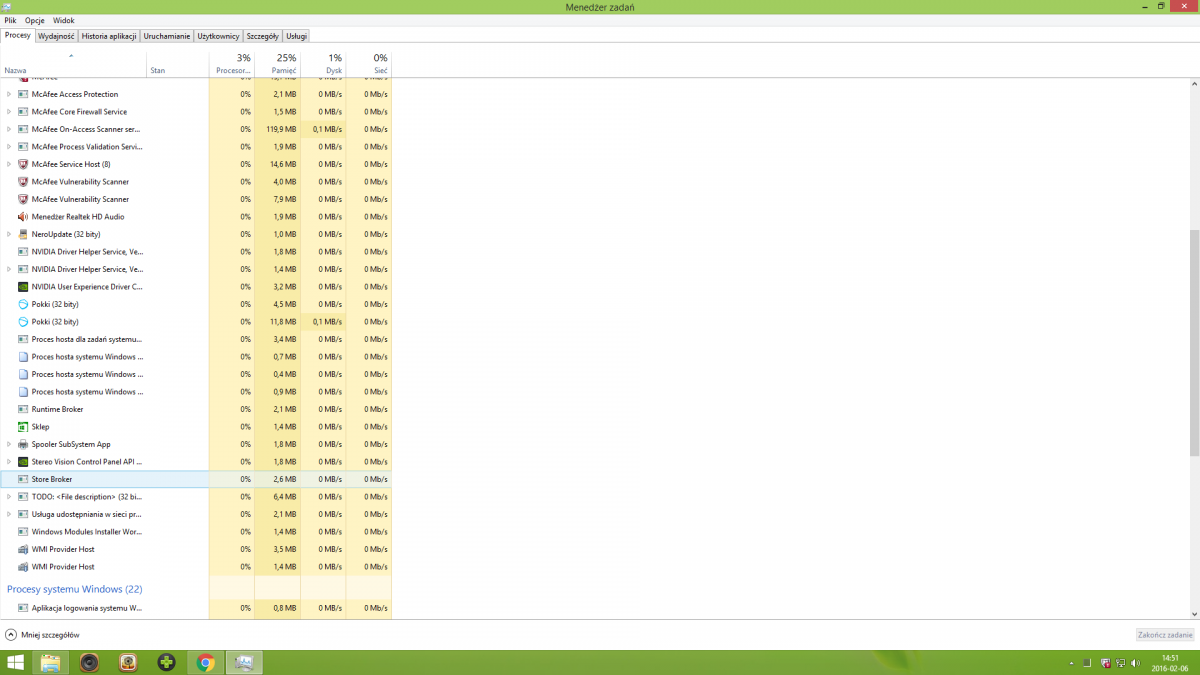Click Procesy systemu Windows (22) group header
Viewport: 1200px width, 675px height.
pos(75,589)
